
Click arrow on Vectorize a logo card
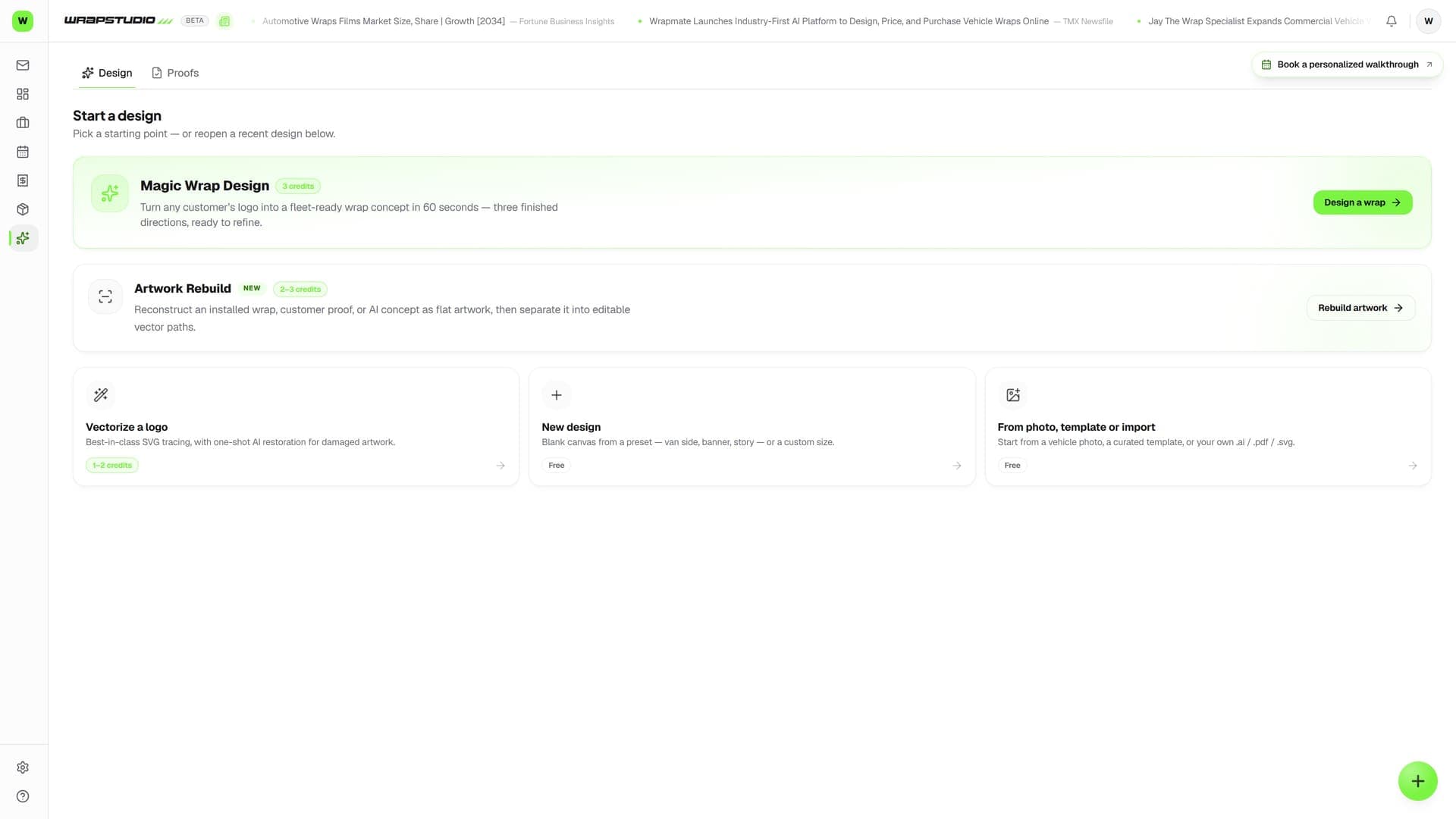(500, 466)
